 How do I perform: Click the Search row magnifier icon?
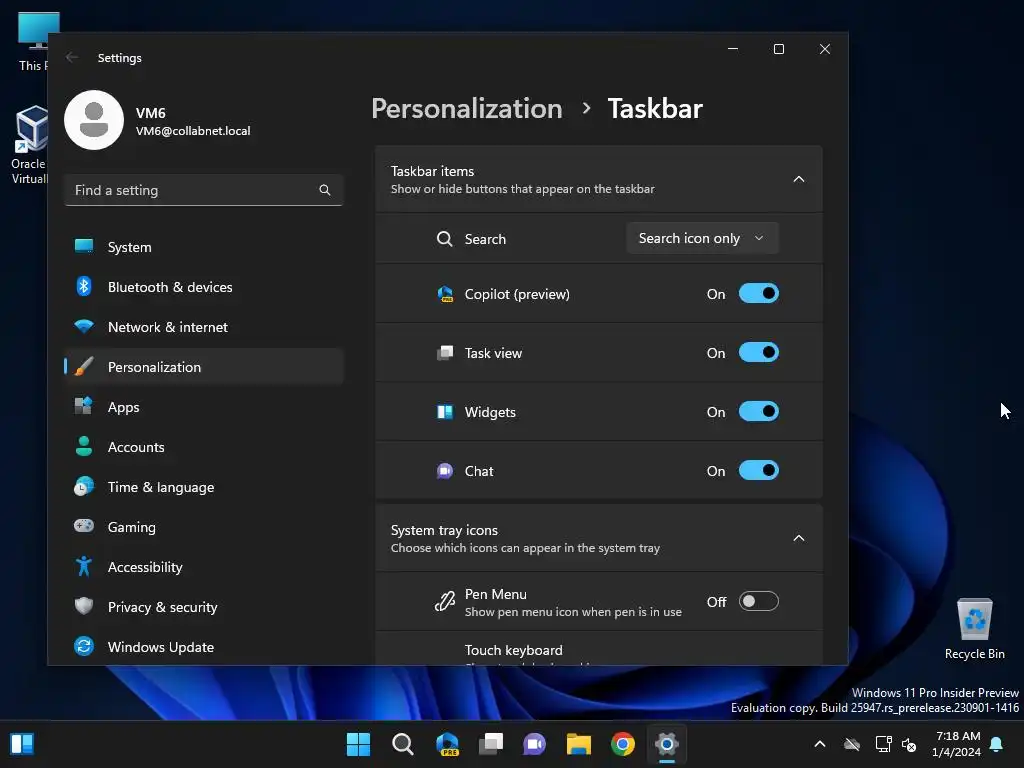[445, 239]
